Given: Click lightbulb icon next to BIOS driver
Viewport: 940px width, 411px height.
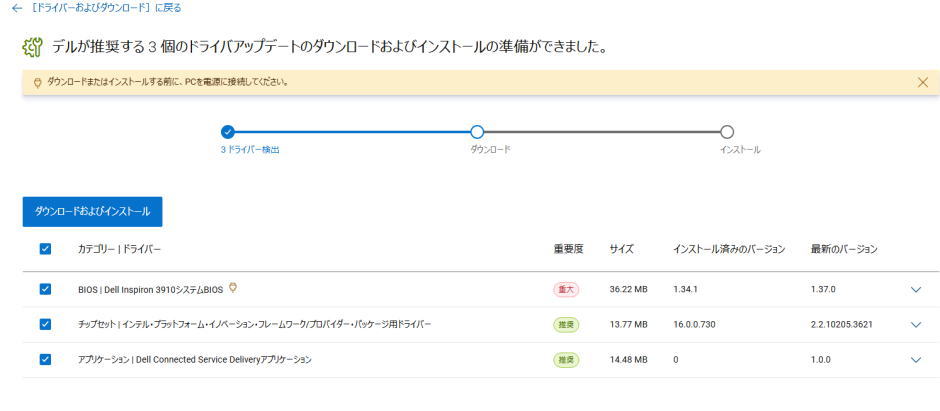Looking at the screenshot, I should (233, 288).
